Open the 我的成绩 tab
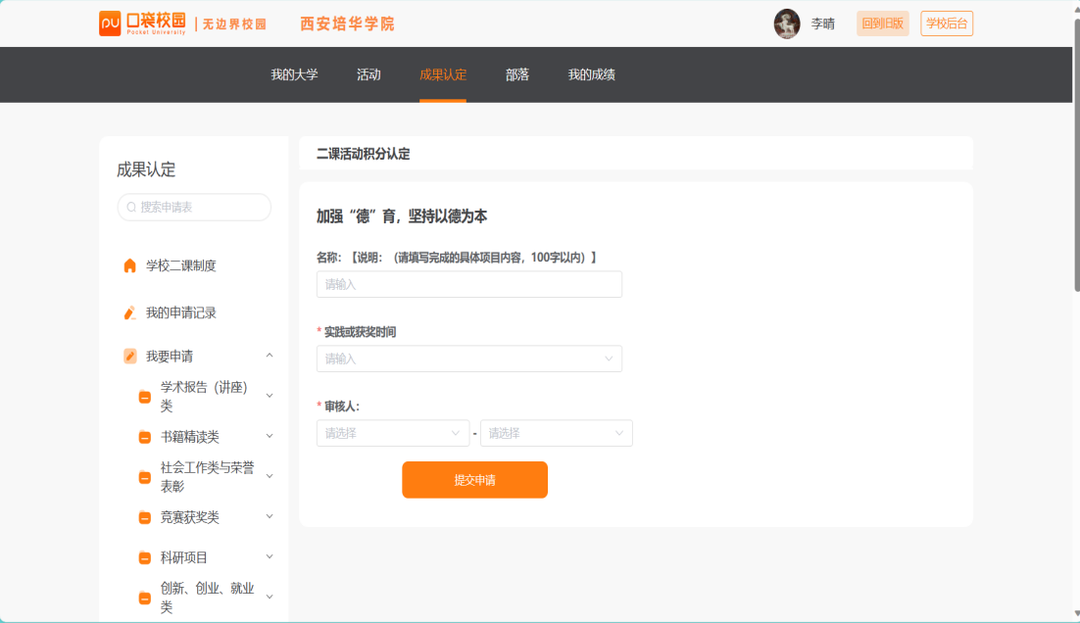The image size is (1080, 623). (591, 75)
